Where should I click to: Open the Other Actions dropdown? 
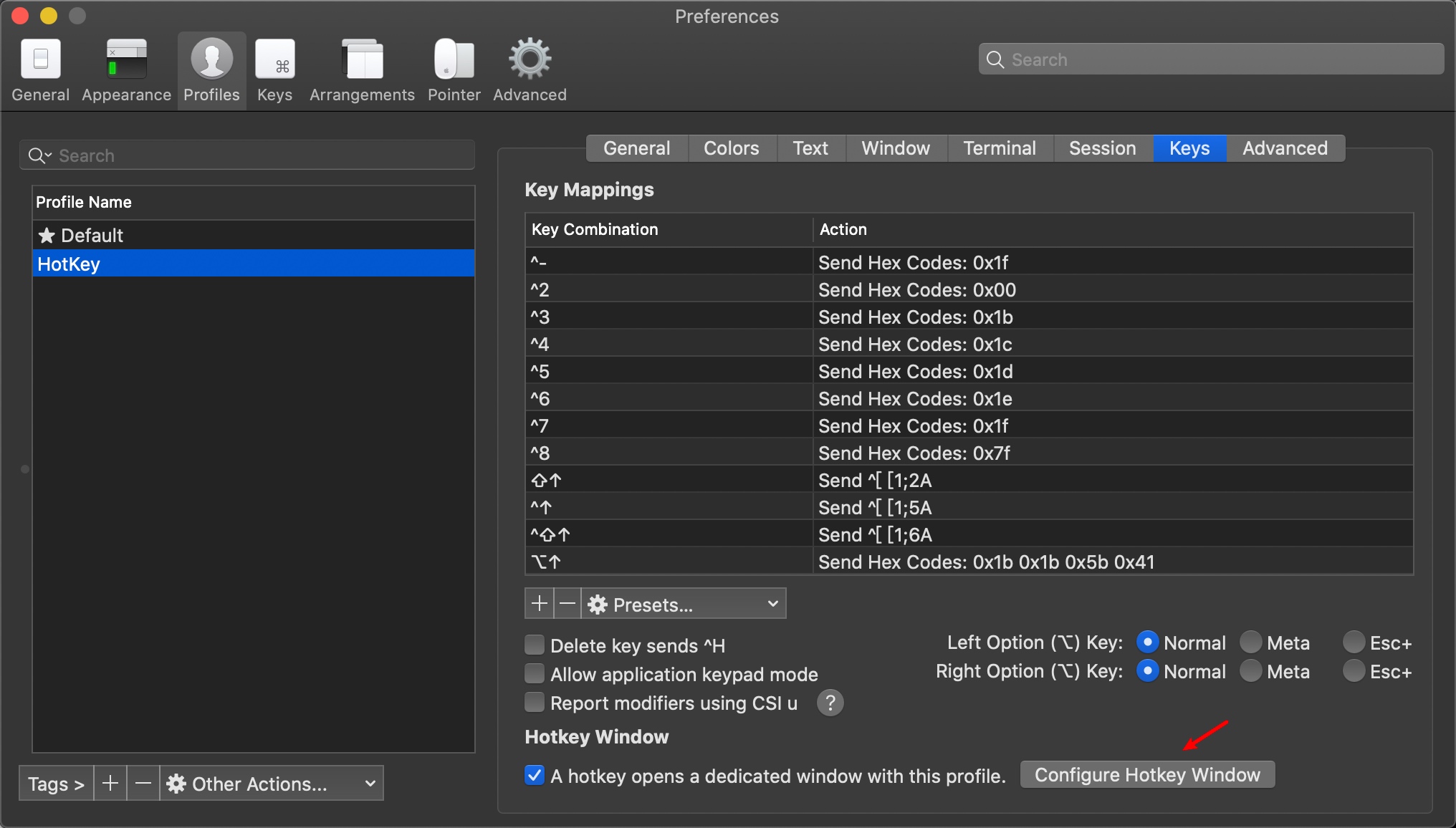click(x=271, y=784)
